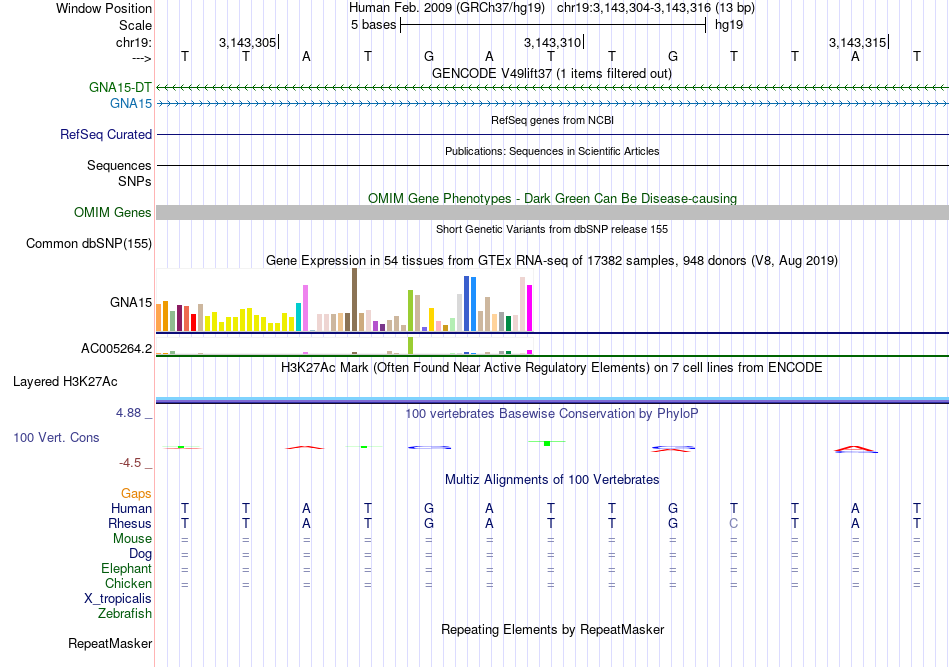
Task: Click the 3,143,305 position marker
Action: (x=247, y=42)
